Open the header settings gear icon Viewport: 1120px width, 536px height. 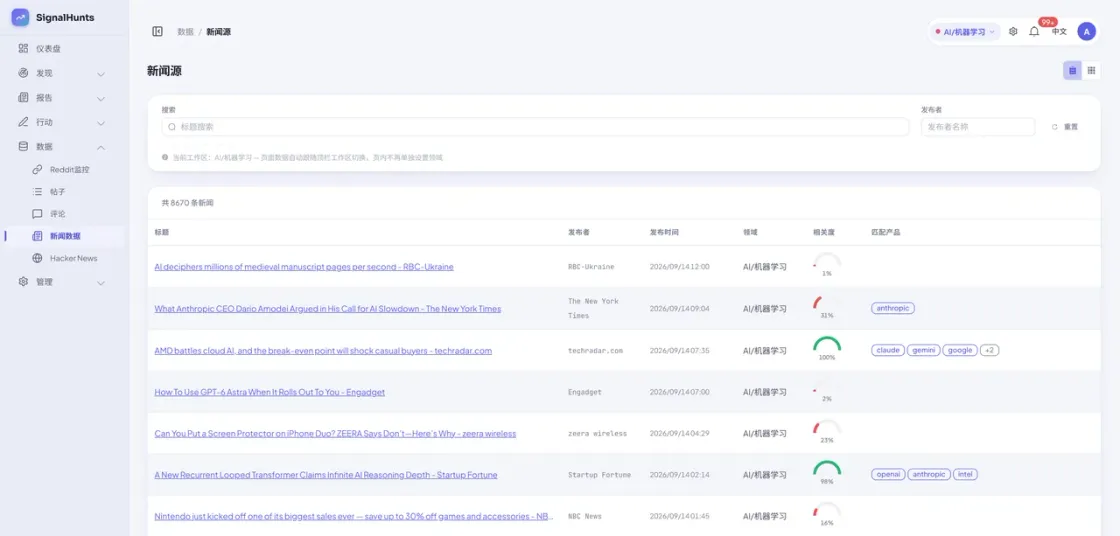click(1013, 31)
